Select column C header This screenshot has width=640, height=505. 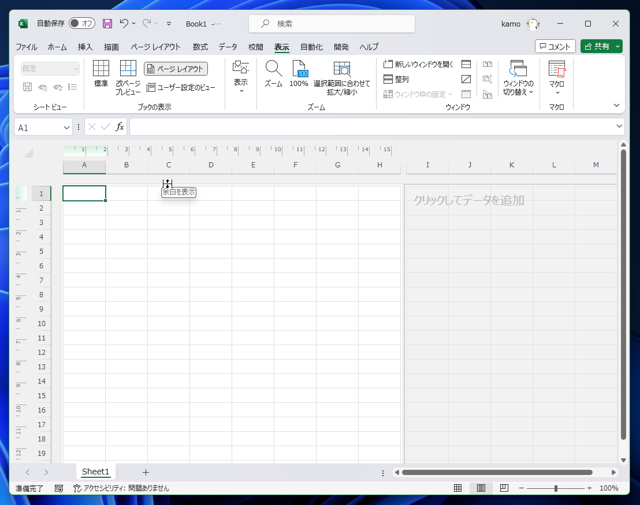168,165
